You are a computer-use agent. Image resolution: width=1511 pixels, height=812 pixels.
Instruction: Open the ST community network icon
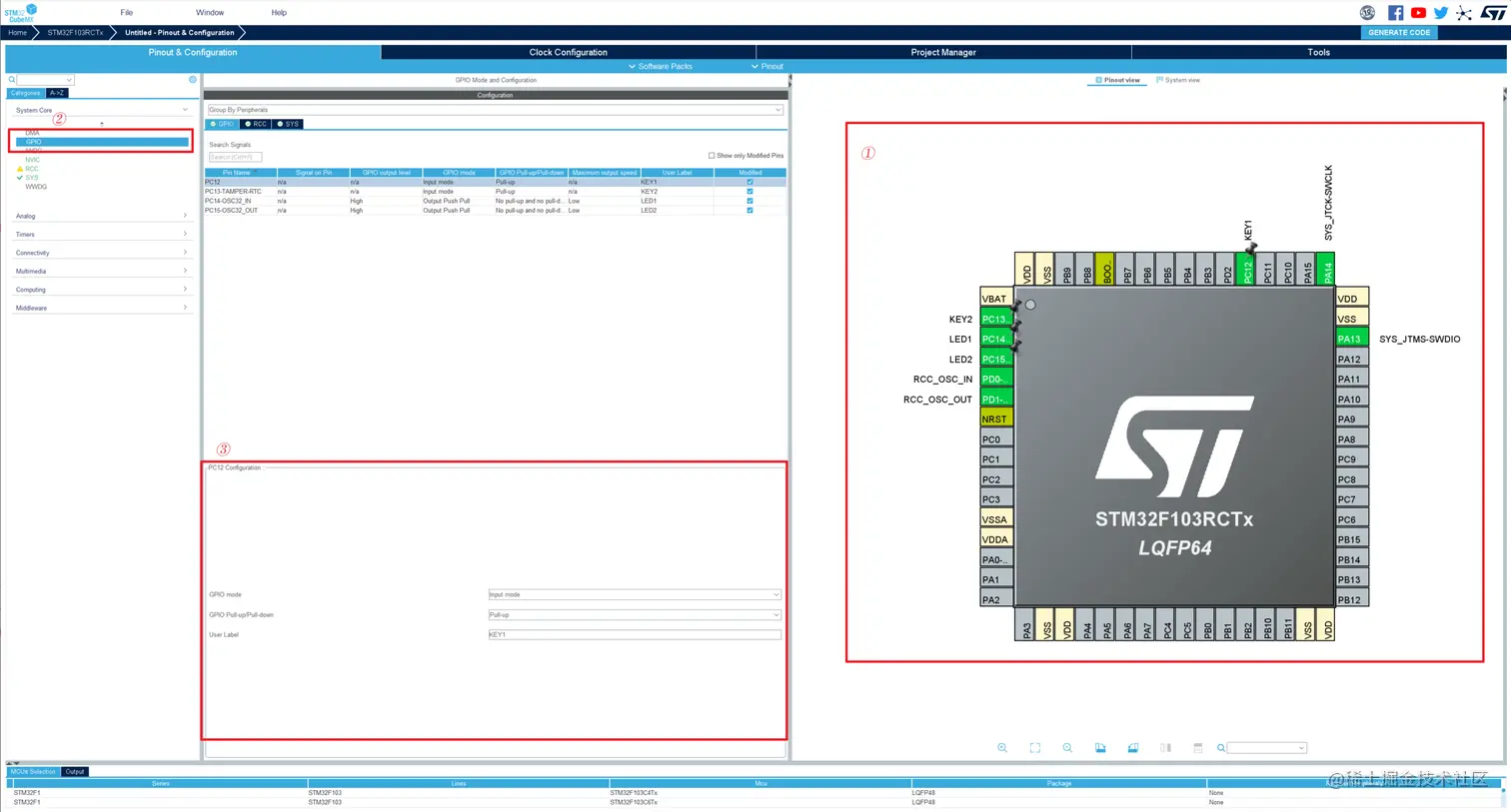tap(1464, 13)
